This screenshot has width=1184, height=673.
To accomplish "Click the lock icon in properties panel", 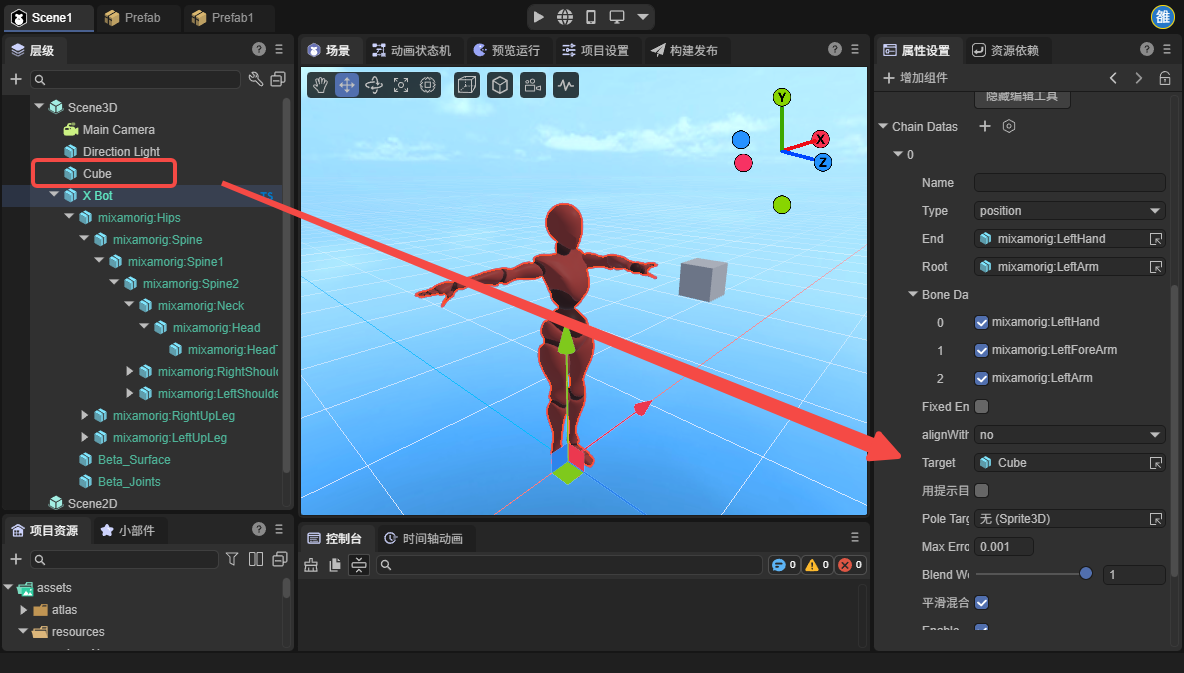I will (x=1165, y=78).
